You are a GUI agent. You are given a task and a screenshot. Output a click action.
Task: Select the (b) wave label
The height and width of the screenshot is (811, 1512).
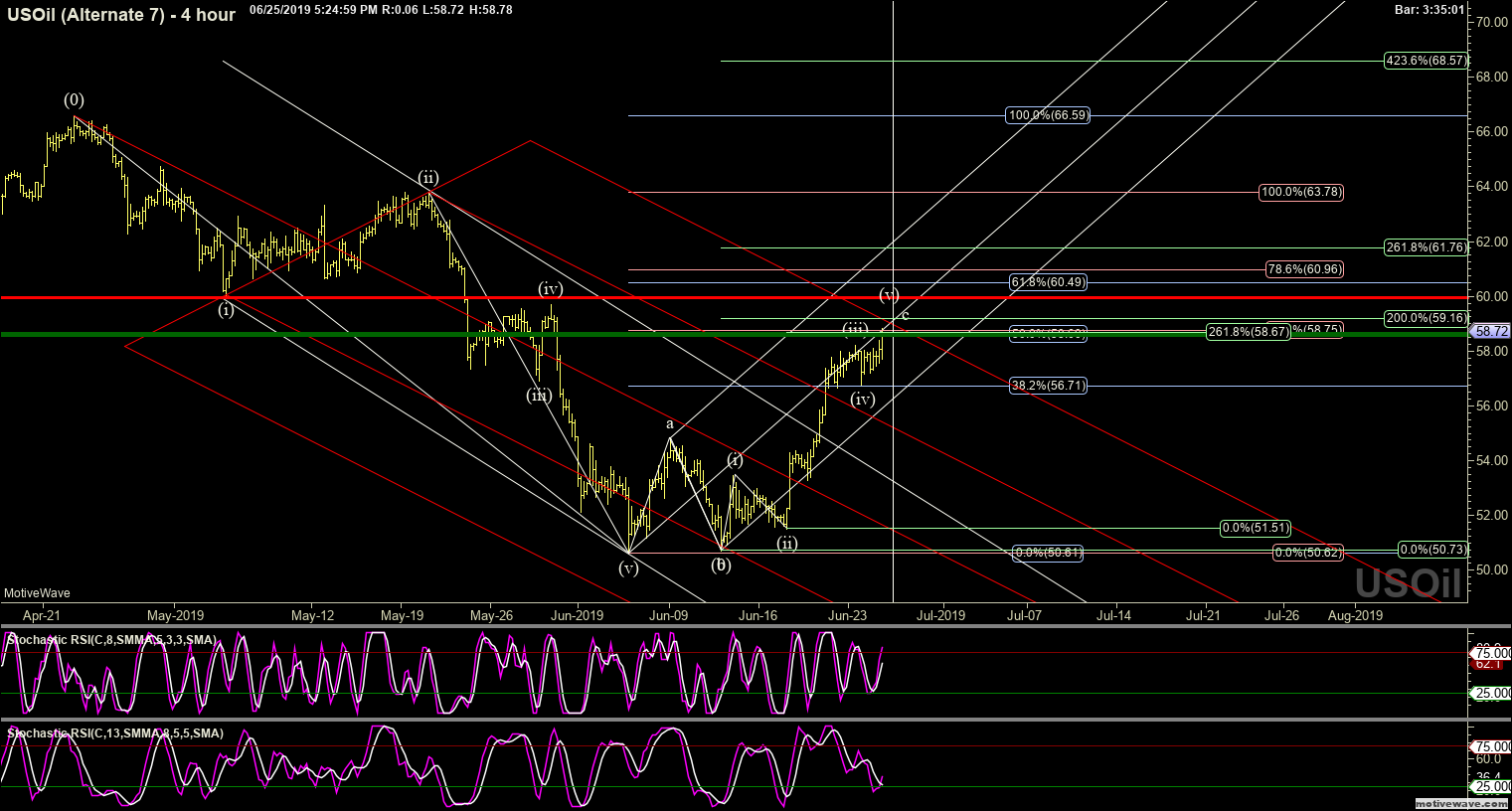pos(722,566)
